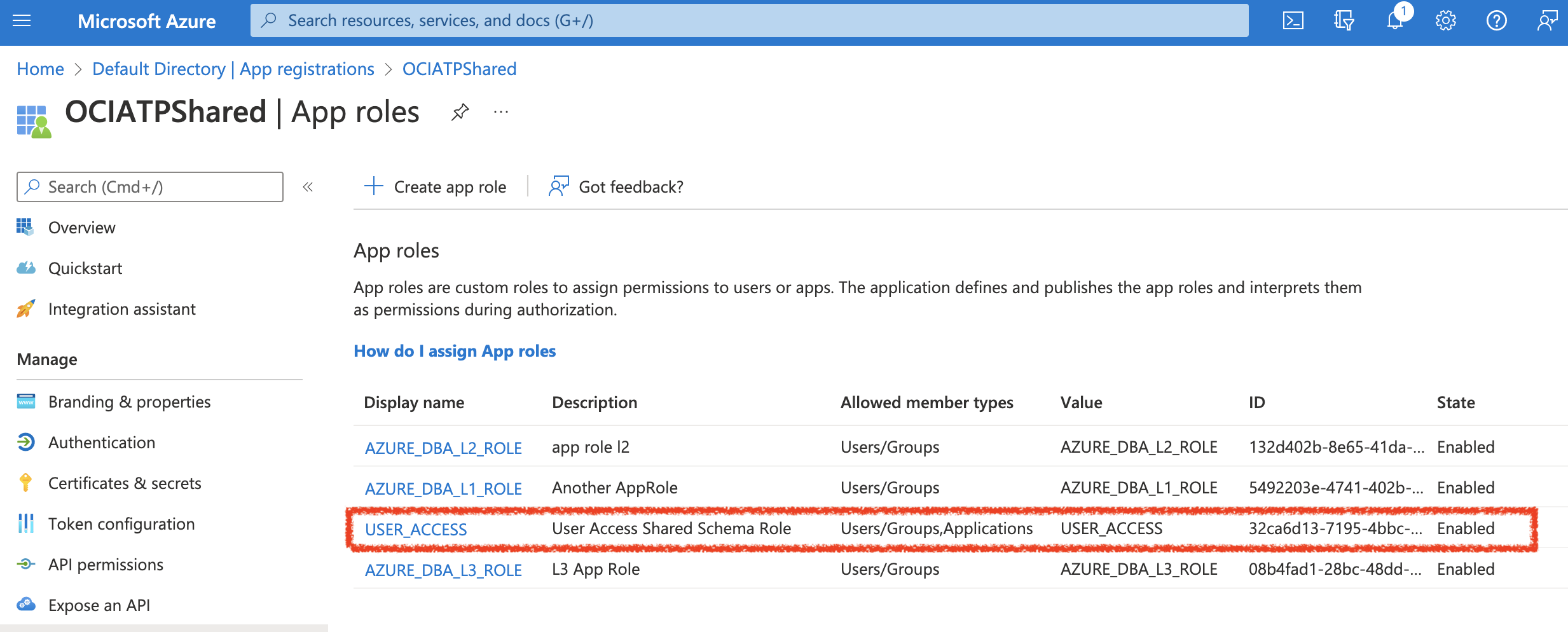Select API permissions in sidebar

pos(106,565)
